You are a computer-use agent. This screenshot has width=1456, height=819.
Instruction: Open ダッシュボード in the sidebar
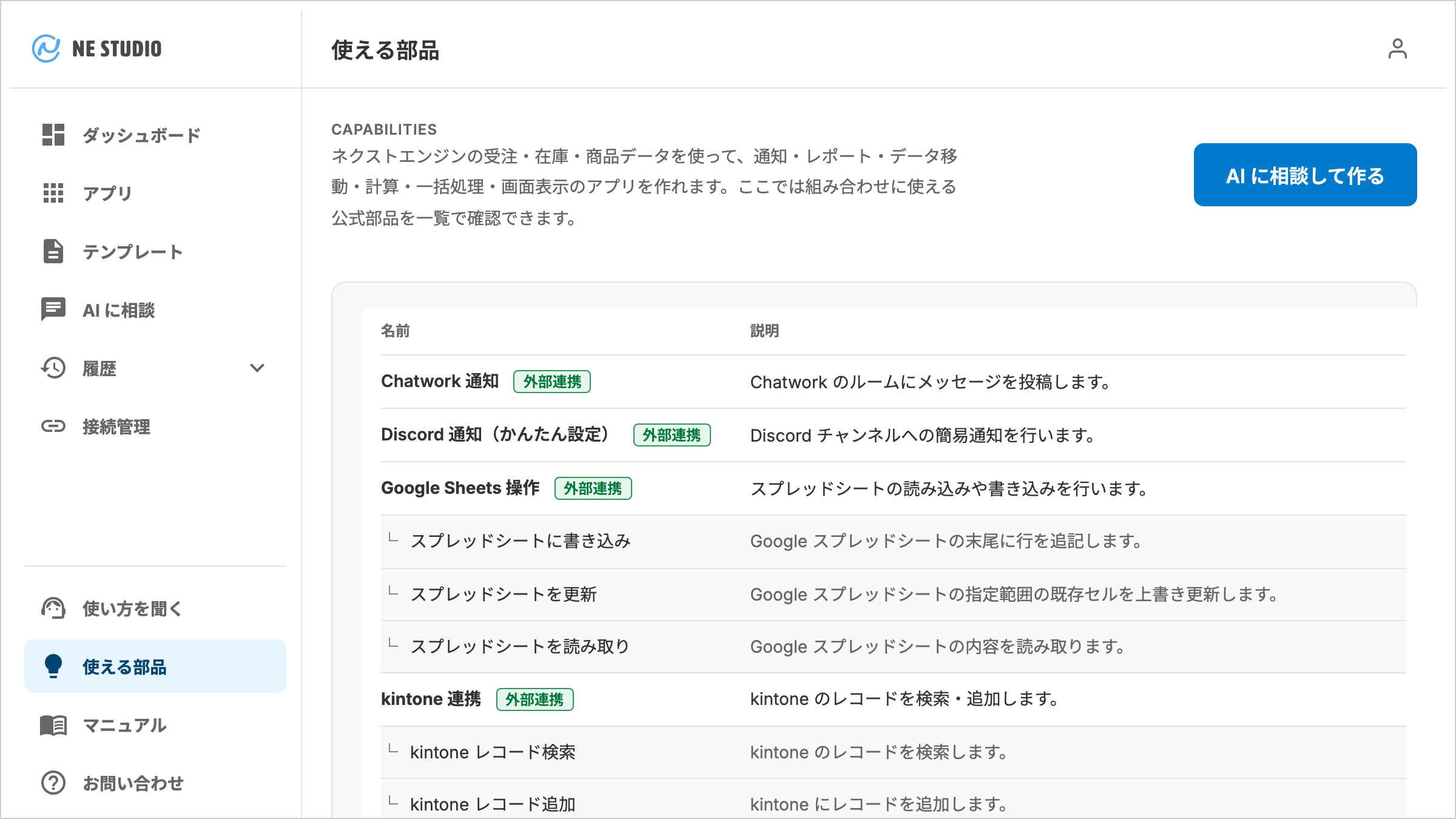[155, 135]
